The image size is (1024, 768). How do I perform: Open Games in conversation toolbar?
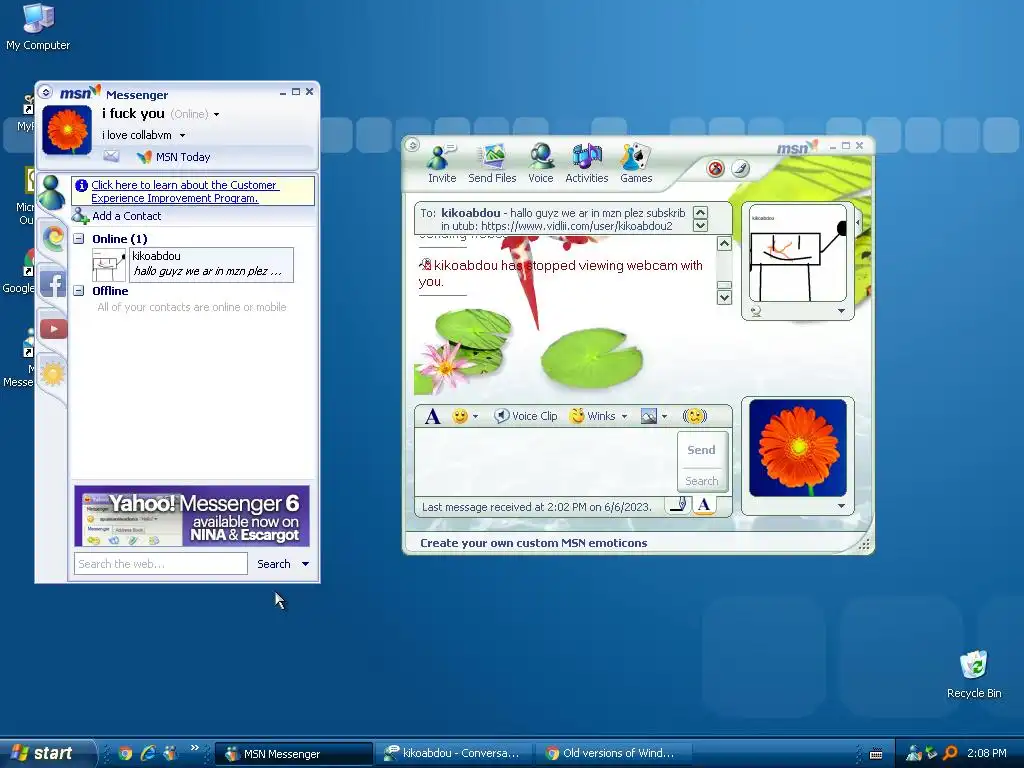(x=636, y=164)
